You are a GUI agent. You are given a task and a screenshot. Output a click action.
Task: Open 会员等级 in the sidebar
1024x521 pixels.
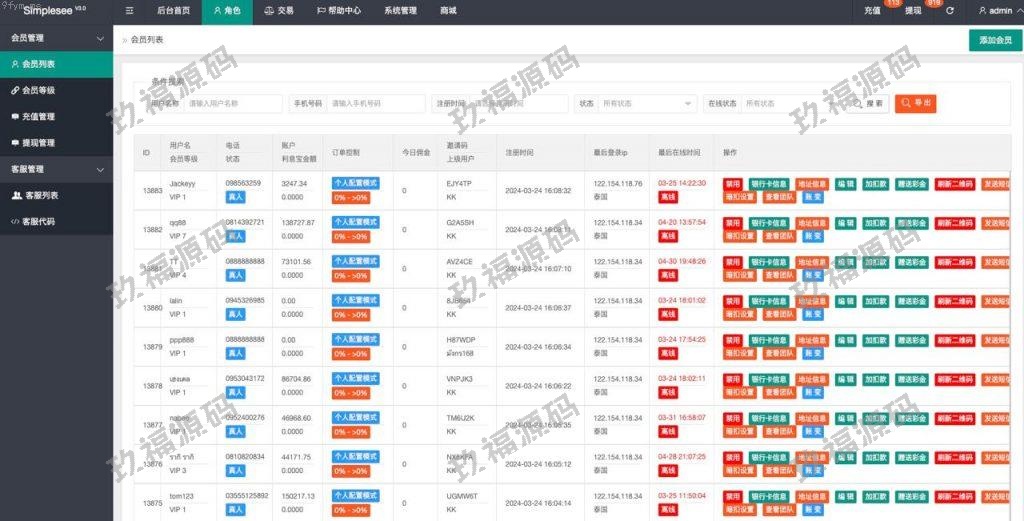(38, 90)
